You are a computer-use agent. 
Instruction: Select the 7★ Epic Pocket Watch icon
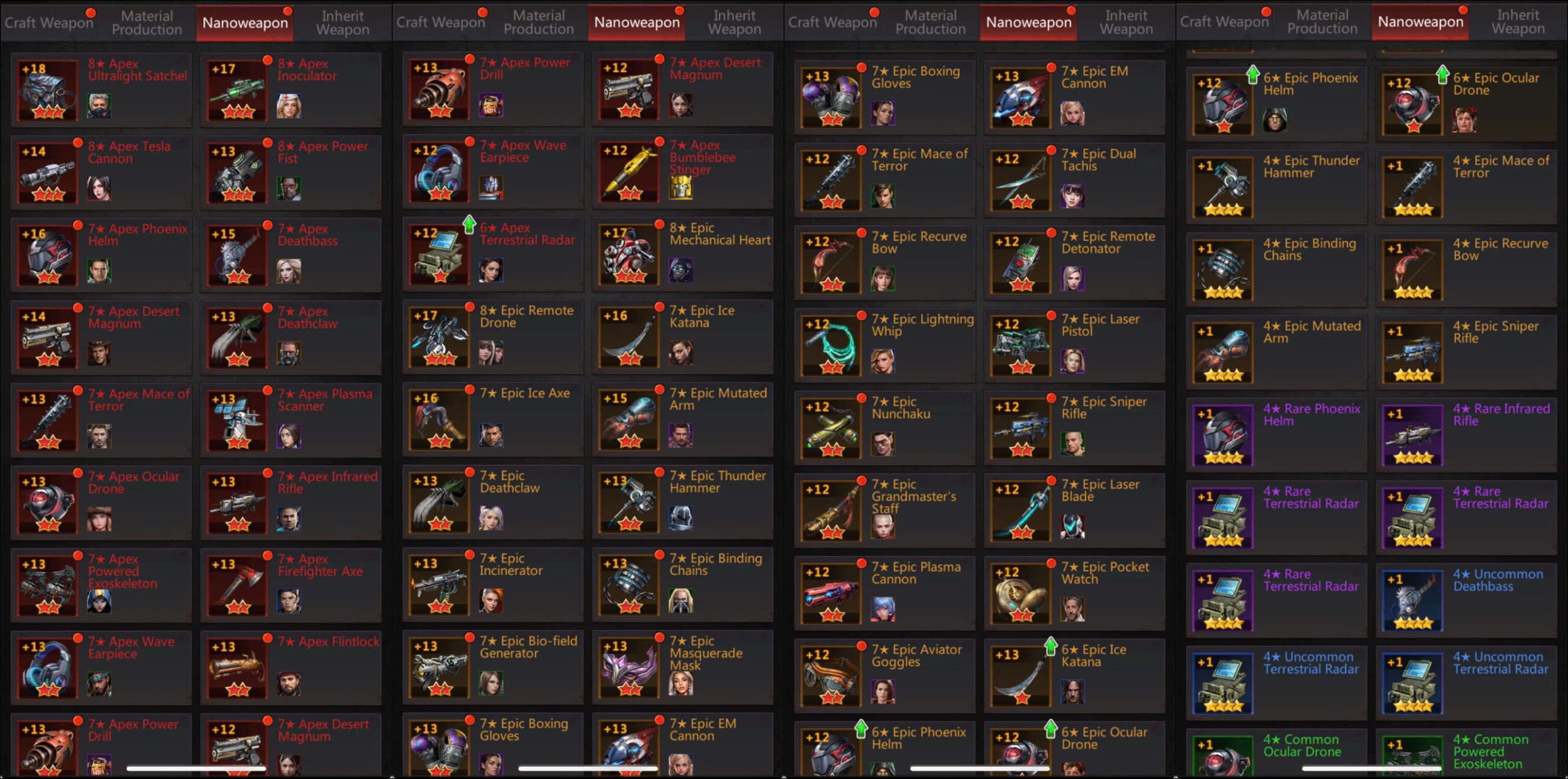pyautogui.click(x=1021, y=593)
